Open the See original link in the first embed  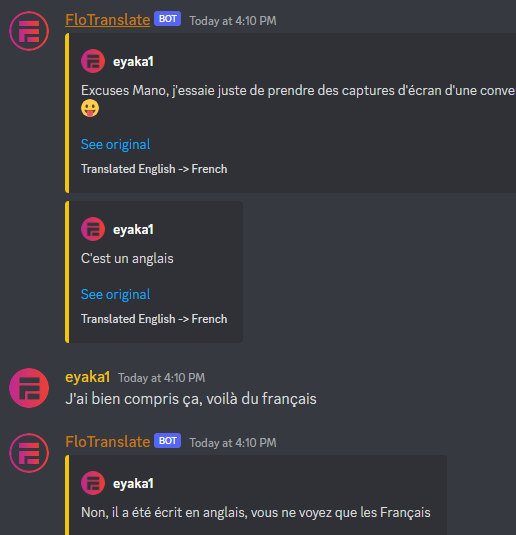click(115, 144)
